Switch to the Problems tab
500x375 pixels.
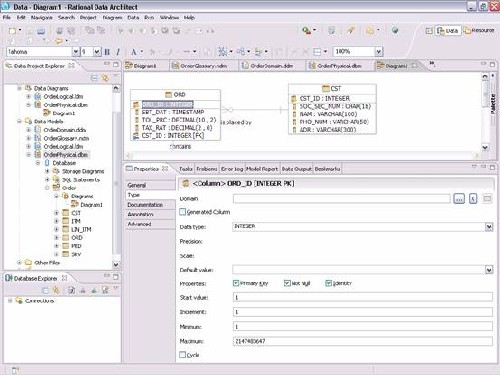click(207, 169)
